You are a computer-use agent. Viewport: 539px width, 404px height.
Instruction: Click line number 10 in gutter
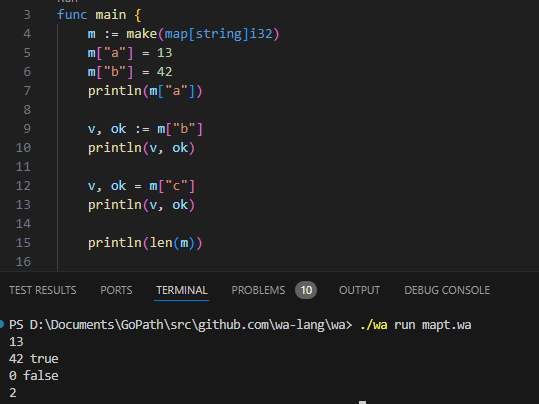23,148
